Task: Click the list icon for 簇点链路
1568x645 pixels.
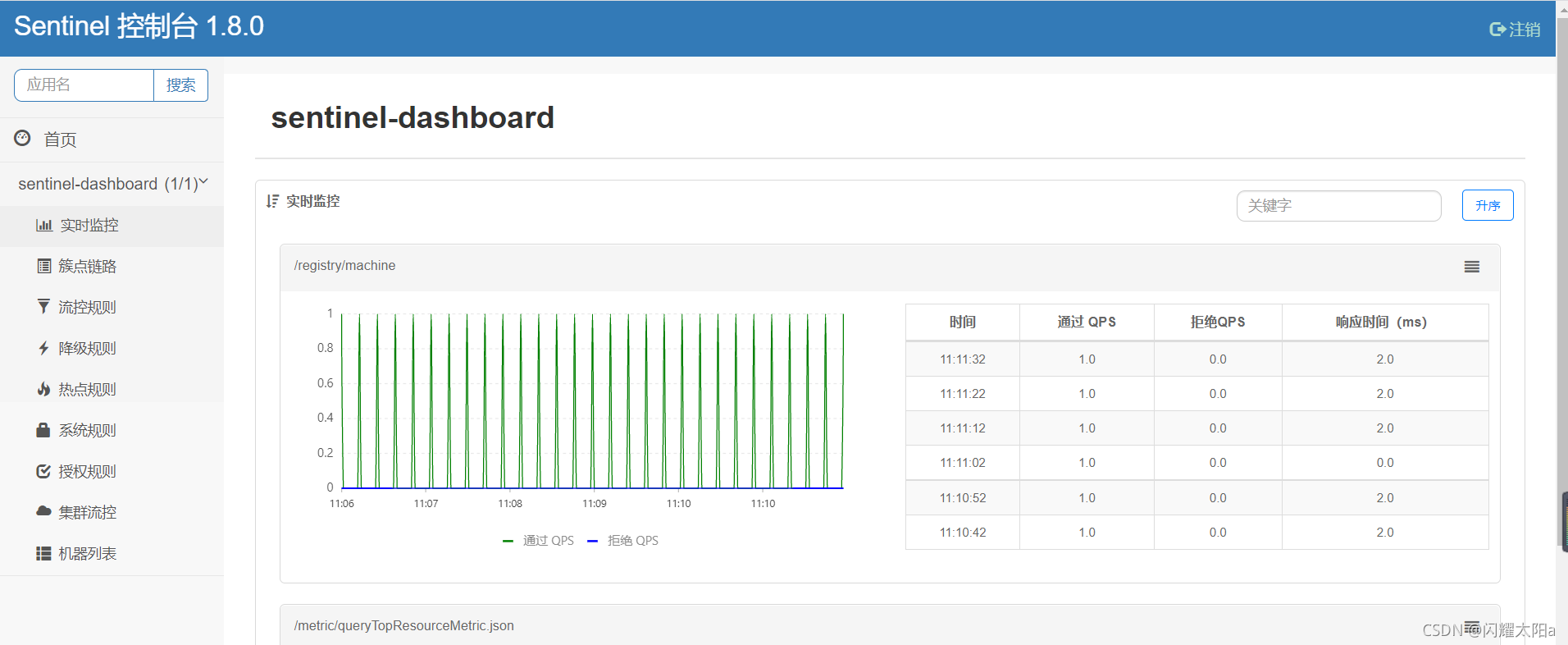Action: click(44, 266)
